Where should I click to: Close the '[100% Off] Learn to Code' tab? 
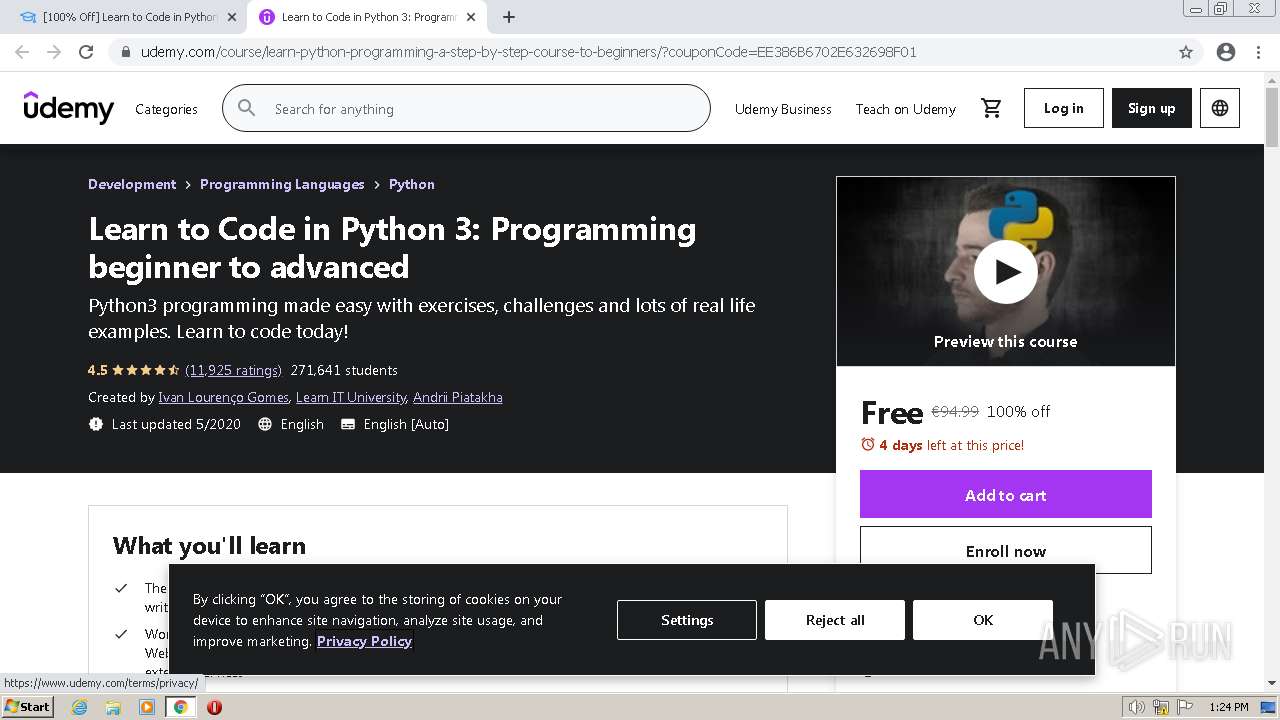click(232, 17)
